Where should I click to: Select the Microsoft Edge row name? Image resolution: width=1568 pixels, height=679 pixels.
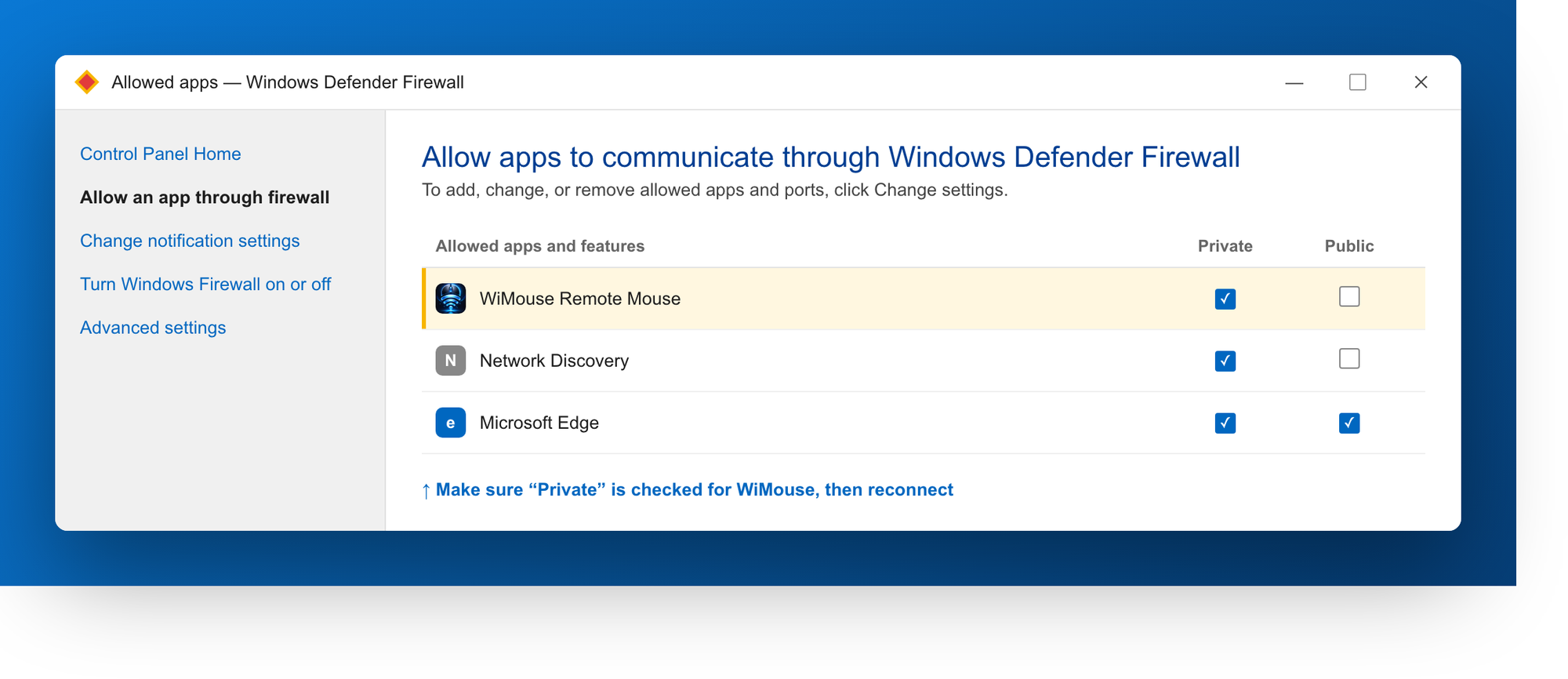539,423
